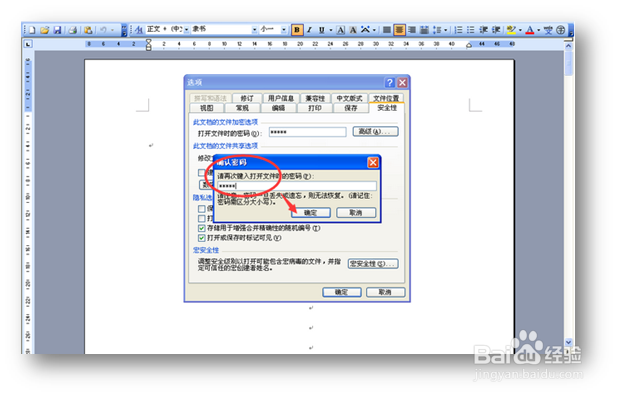Toggle Italic formatting
Screen dimensions: 617x396
[310, 30]
